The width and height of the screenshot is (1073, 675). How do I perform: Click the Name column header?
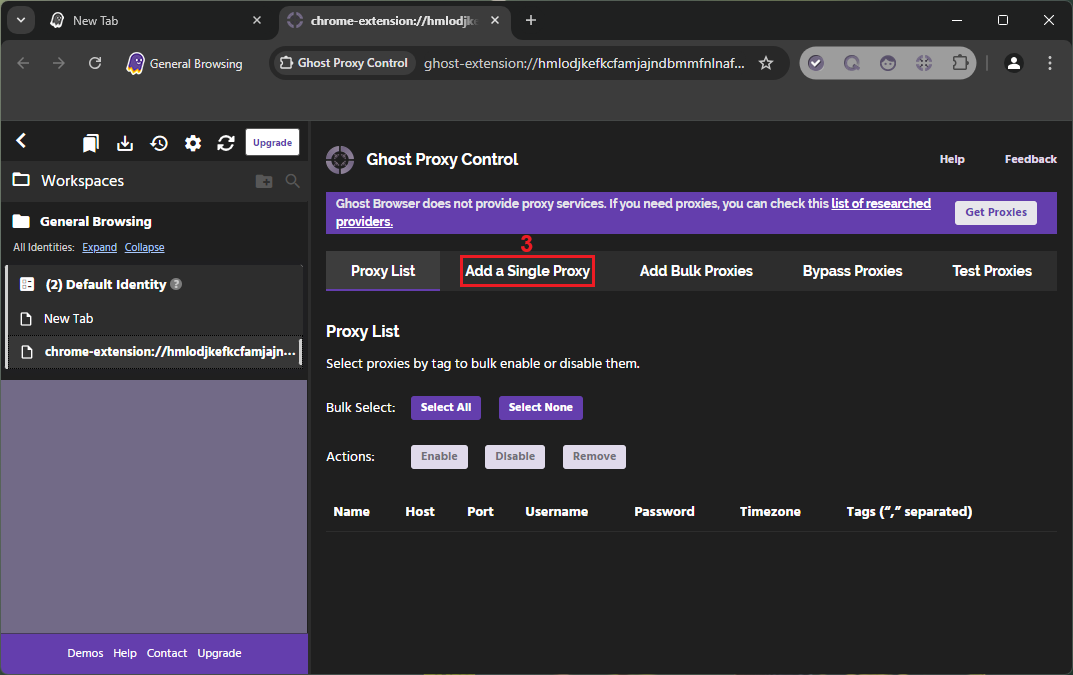click(352, 511)
